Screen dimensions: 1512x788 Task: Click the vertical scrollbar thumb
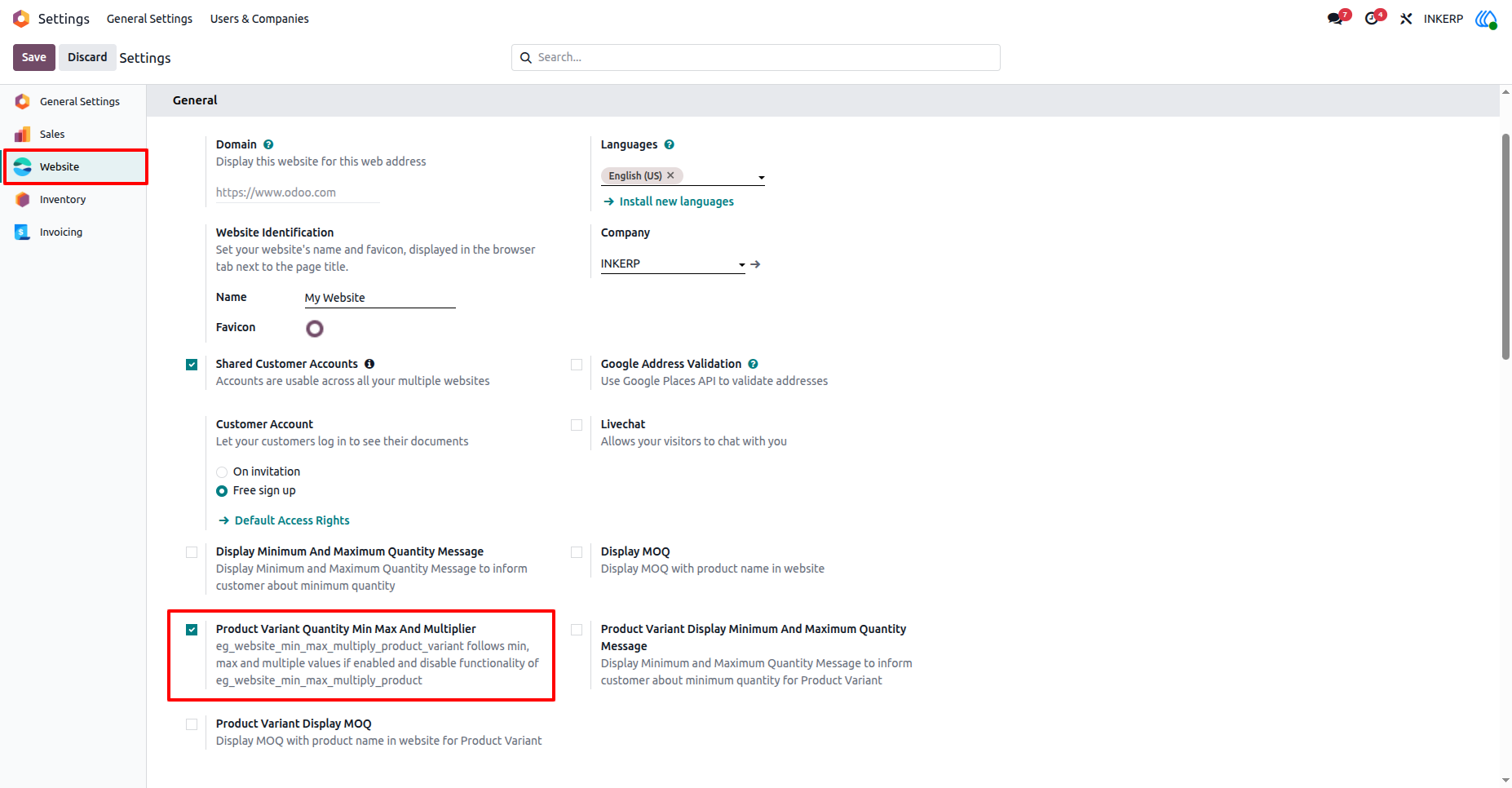(x=1505, y=246)
